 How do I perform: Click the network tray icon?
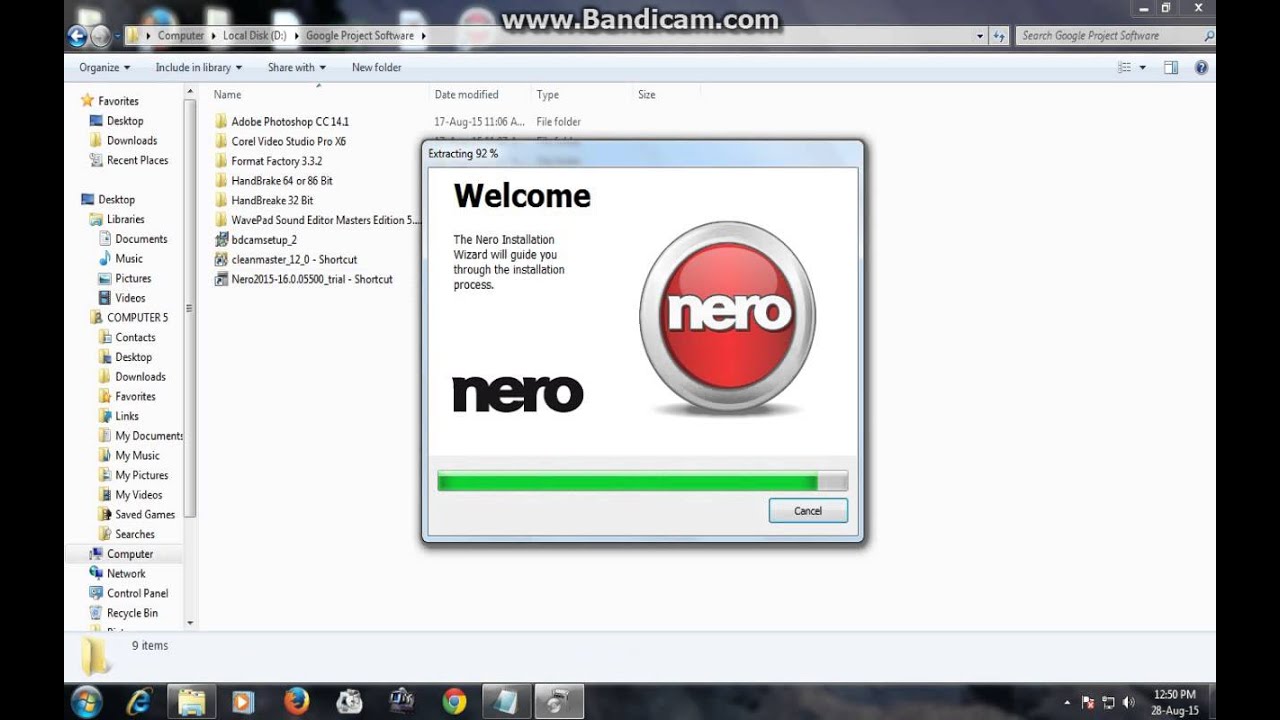tap(1108, 702)
